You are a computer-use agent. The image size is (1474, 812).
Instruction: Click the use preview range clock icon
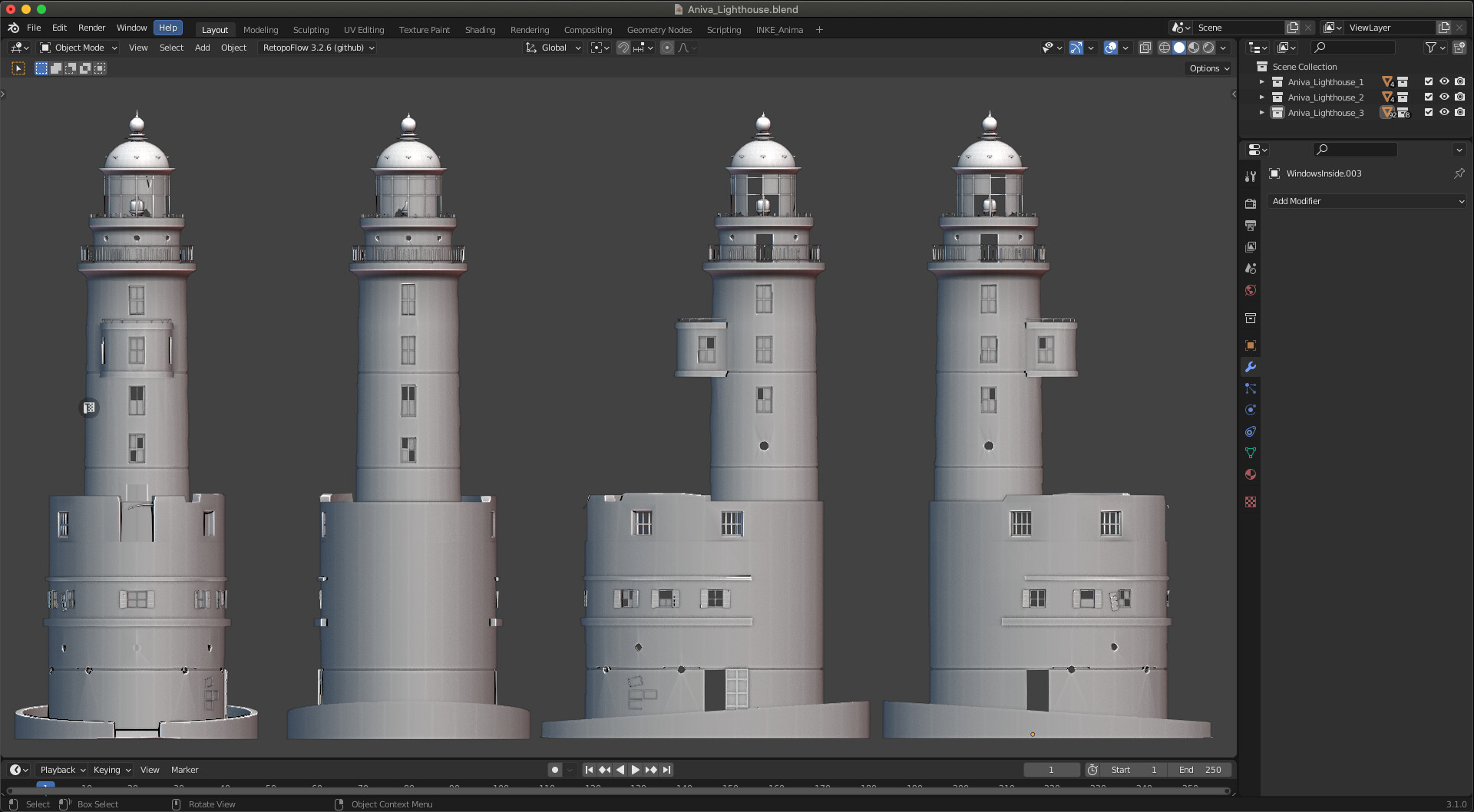pos(1092,770)
